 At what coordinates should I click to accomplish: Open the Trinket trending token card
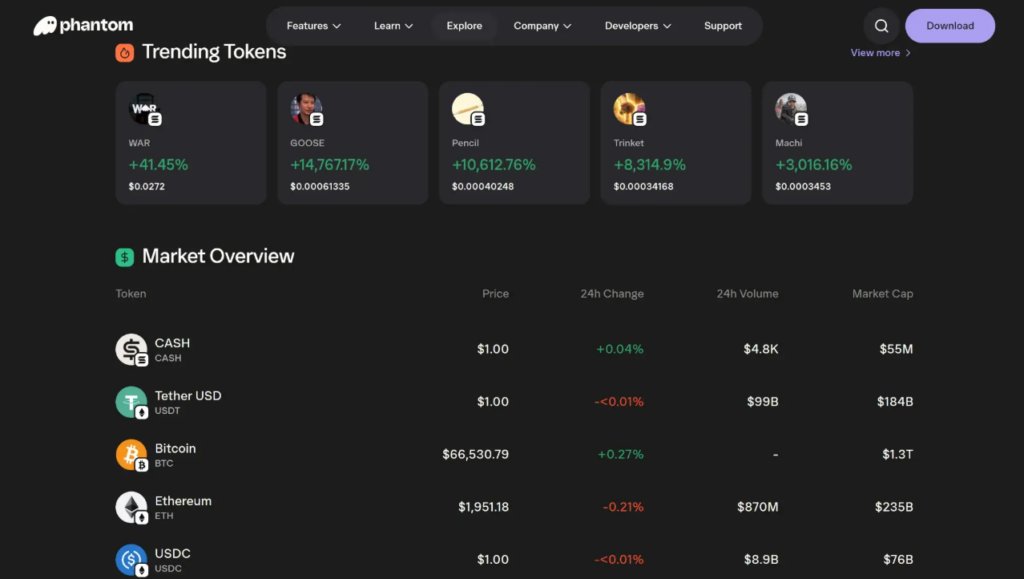[x=676, y=143]
